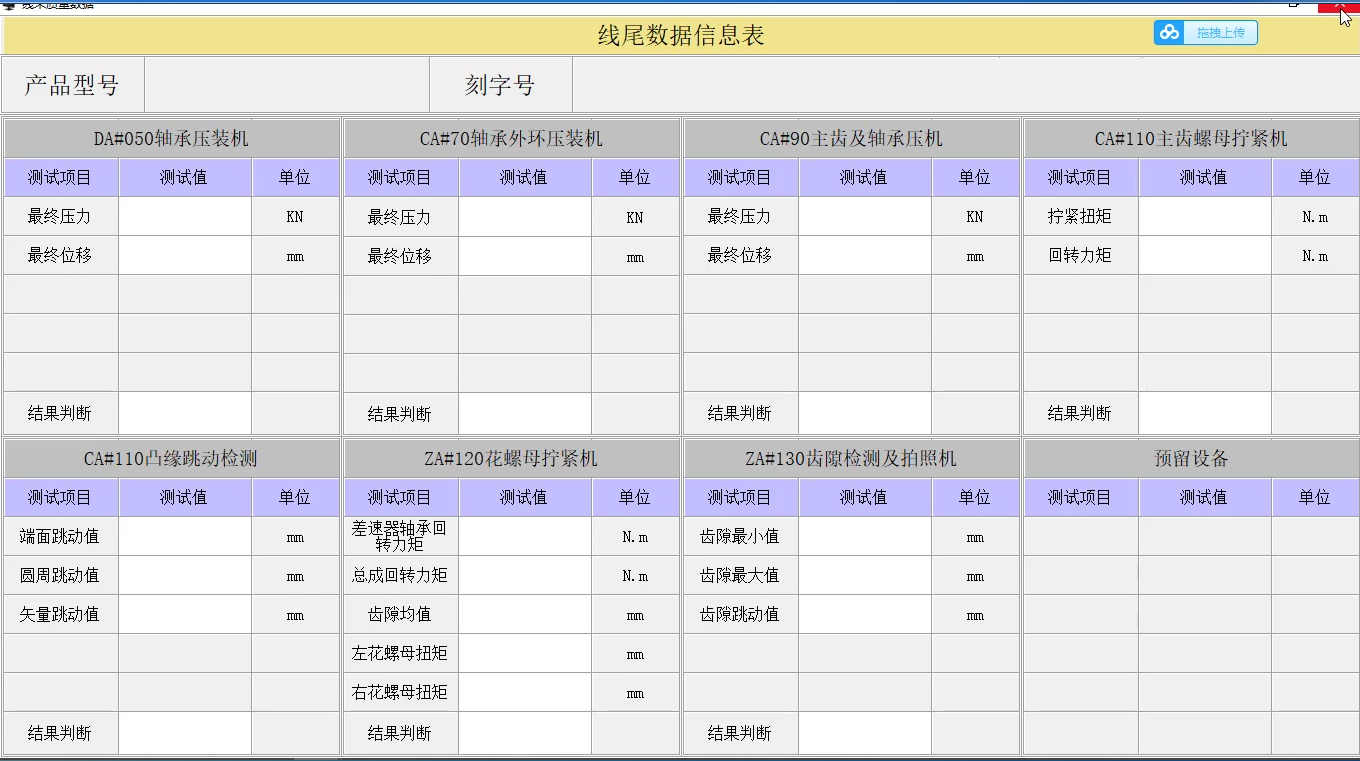Viewport: 1360px width, 761px height.
Task: Focus the 产品型号 input field
Action: click(x=287, y=85)
